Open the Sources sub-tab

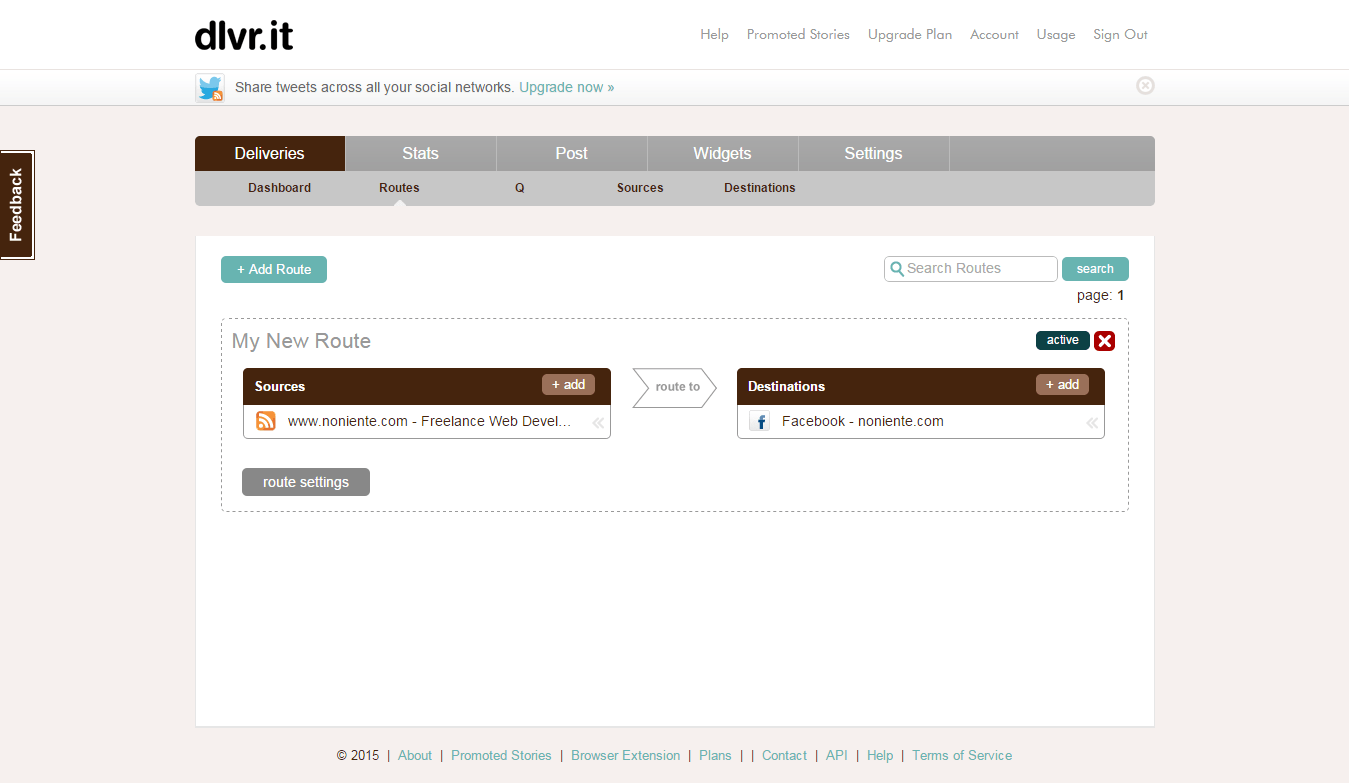640,188
